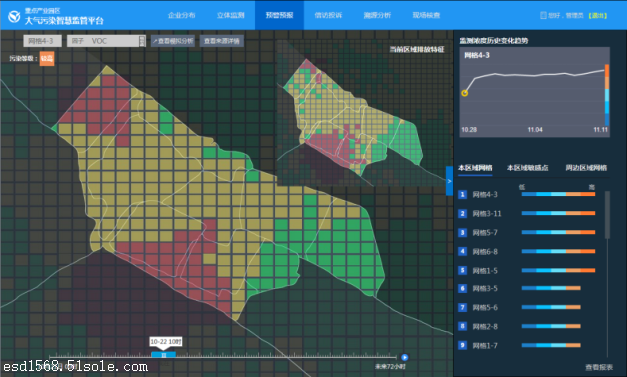The width and height of the screenshot is (627, 377).
Task: Click the 网格4-3 grid selector field
Action: pyautogui.click(x=42, y=41)
